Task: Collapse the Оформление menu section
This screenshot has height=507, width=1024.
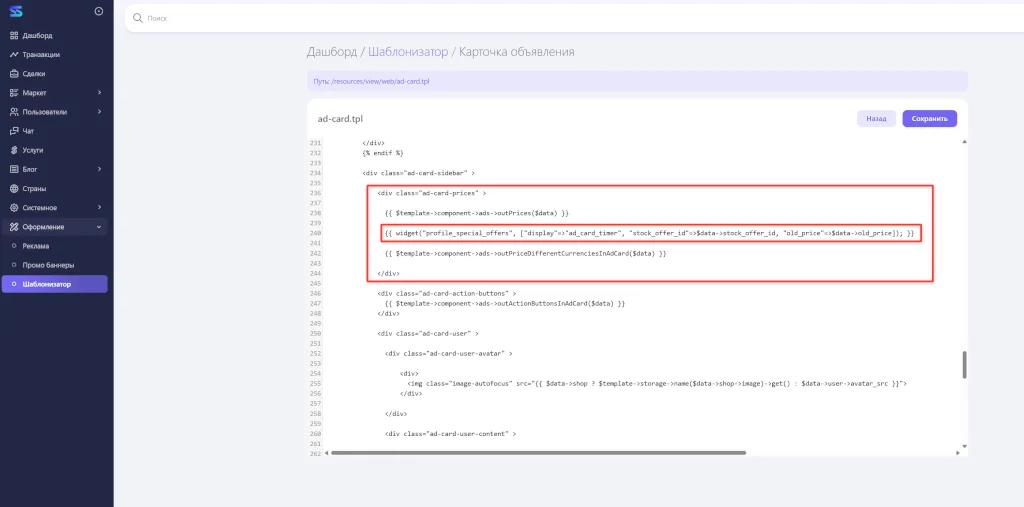Action: coord(99,227)
